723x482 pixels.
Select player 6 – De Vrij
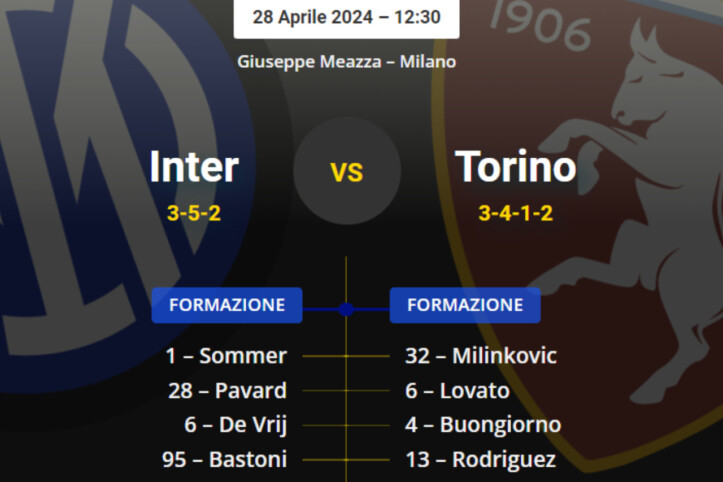tap(236, 425)
